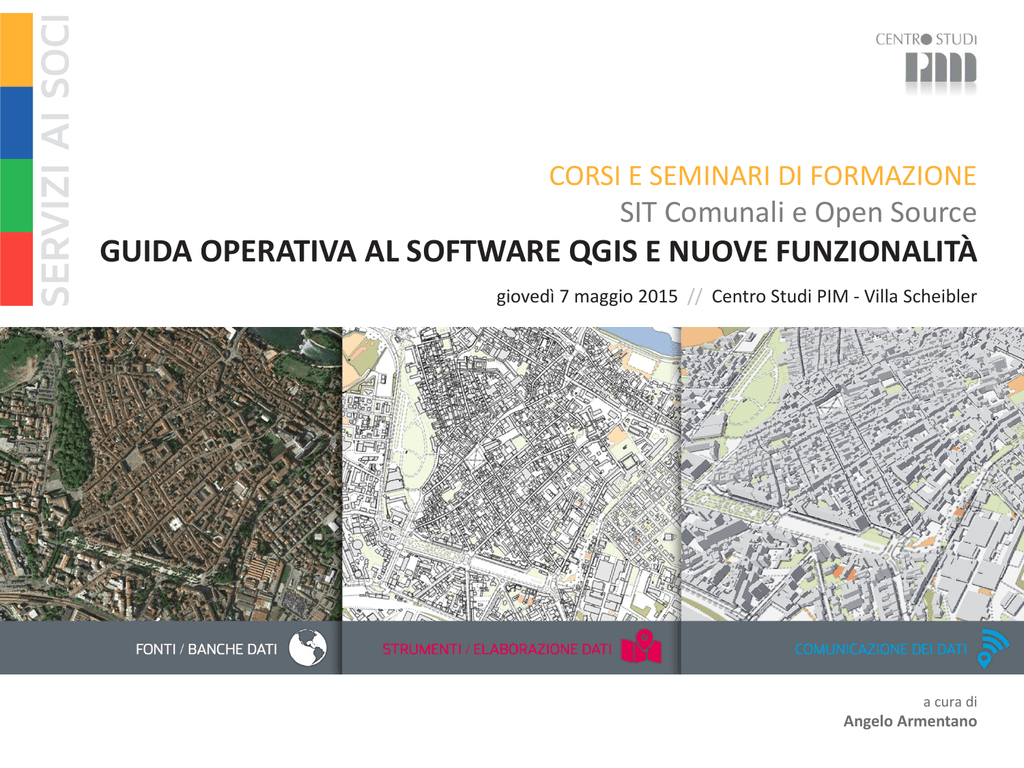Click the 'a cura di' text

[x=950, y=702]
